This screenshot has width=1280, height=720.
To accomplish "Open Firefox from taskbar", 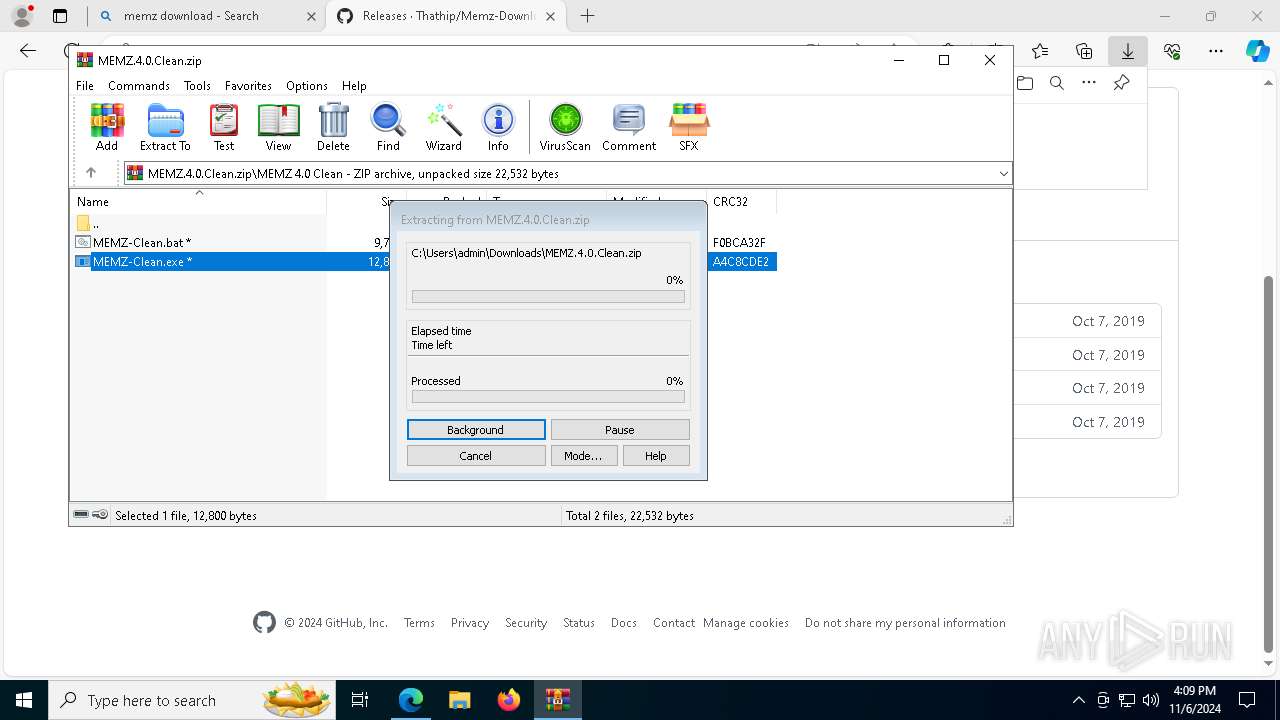I will (x=509, y=700).
